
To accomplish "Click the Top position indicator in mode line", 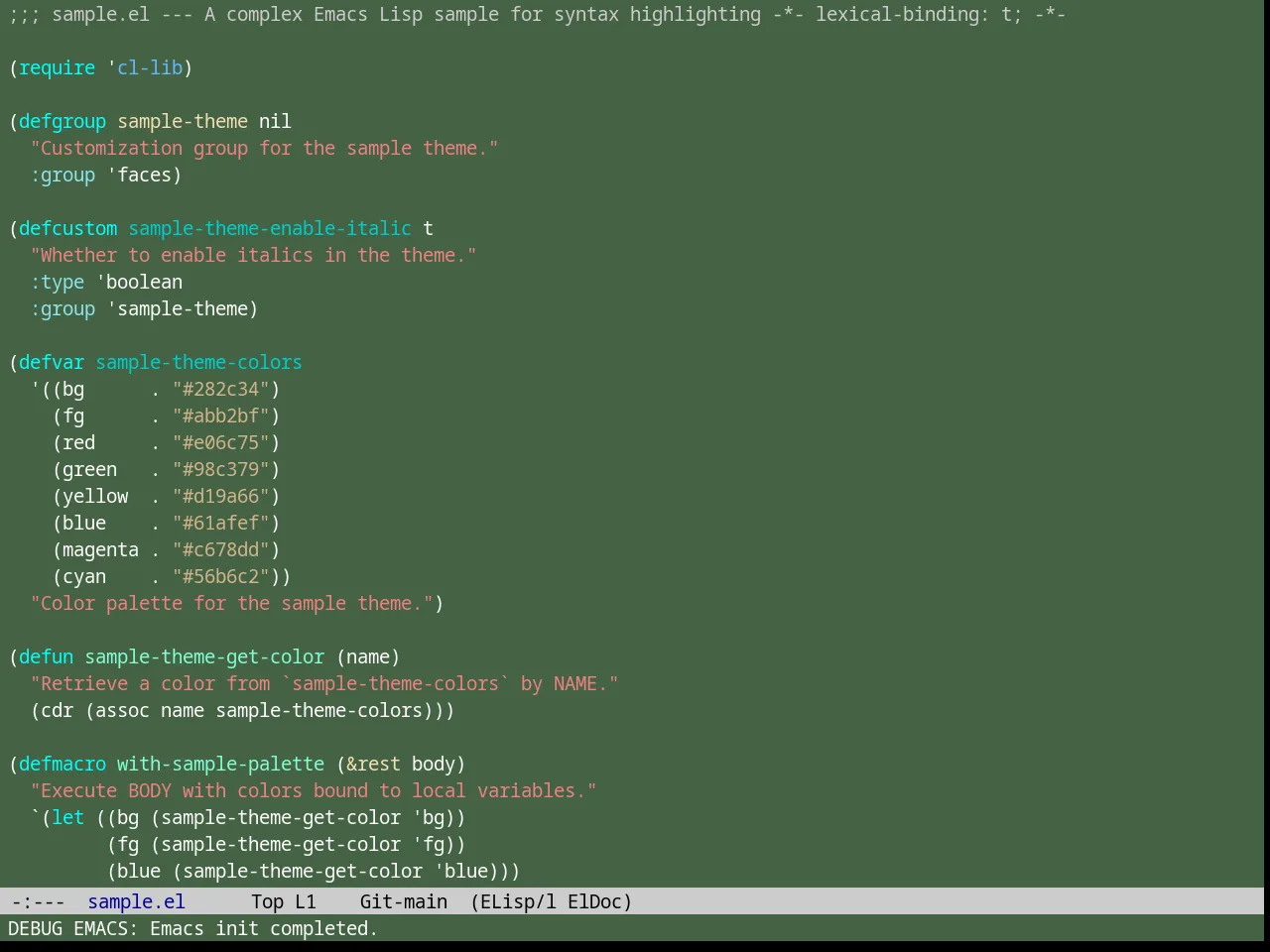I will [268, 901].
